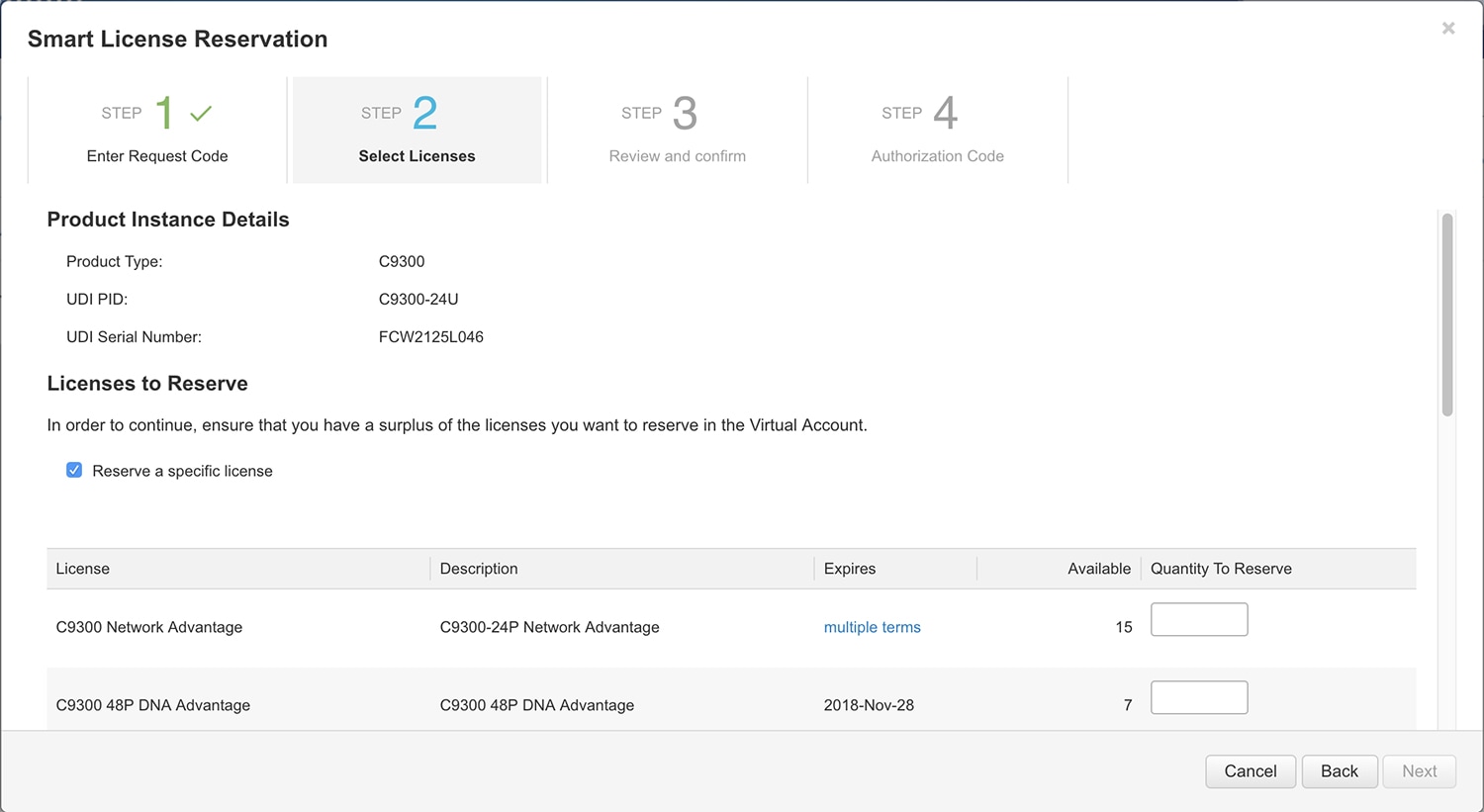Viewport: 1484px width, 812px height.
Task: Click the 2018-Nov-28 expiry date
Action: coord(869,705)
